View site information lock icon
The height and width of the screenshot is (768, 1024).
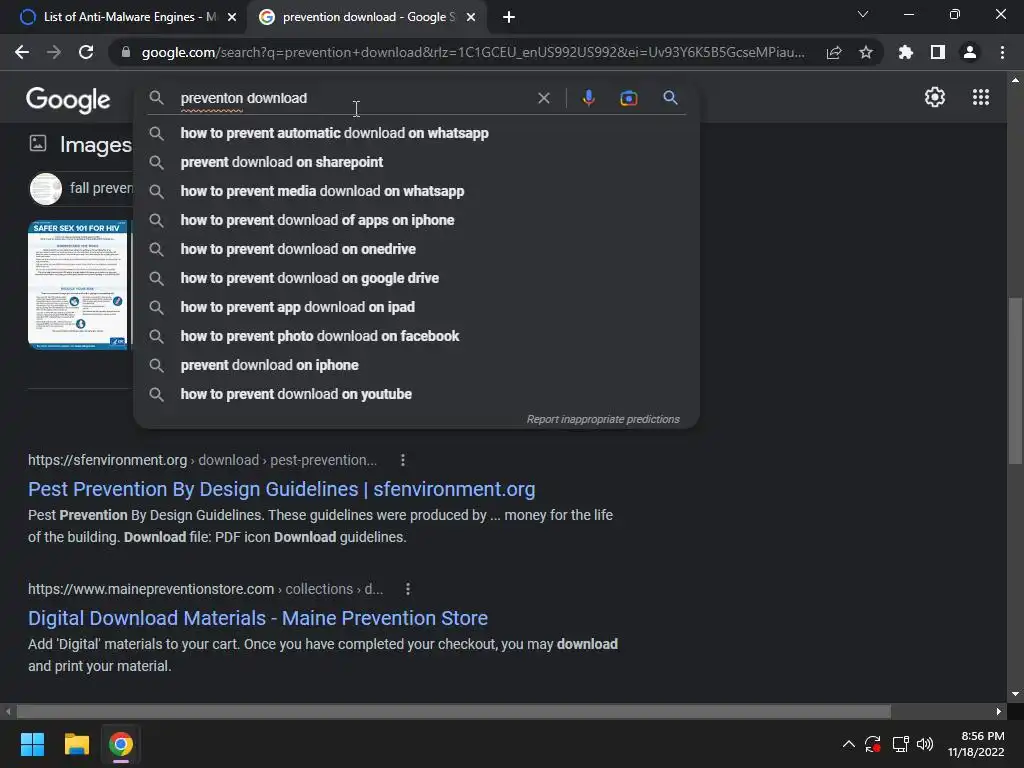[x=126, y=52]
